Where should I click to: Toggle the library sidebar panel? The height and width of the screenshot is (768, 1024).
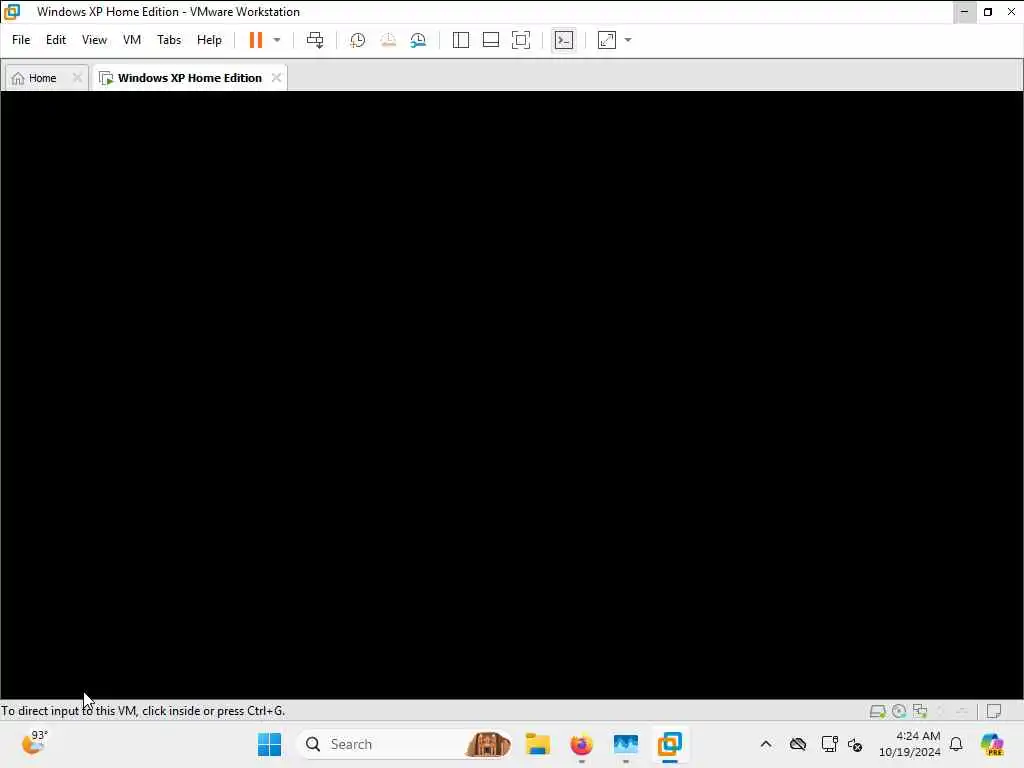click(460, 40)
